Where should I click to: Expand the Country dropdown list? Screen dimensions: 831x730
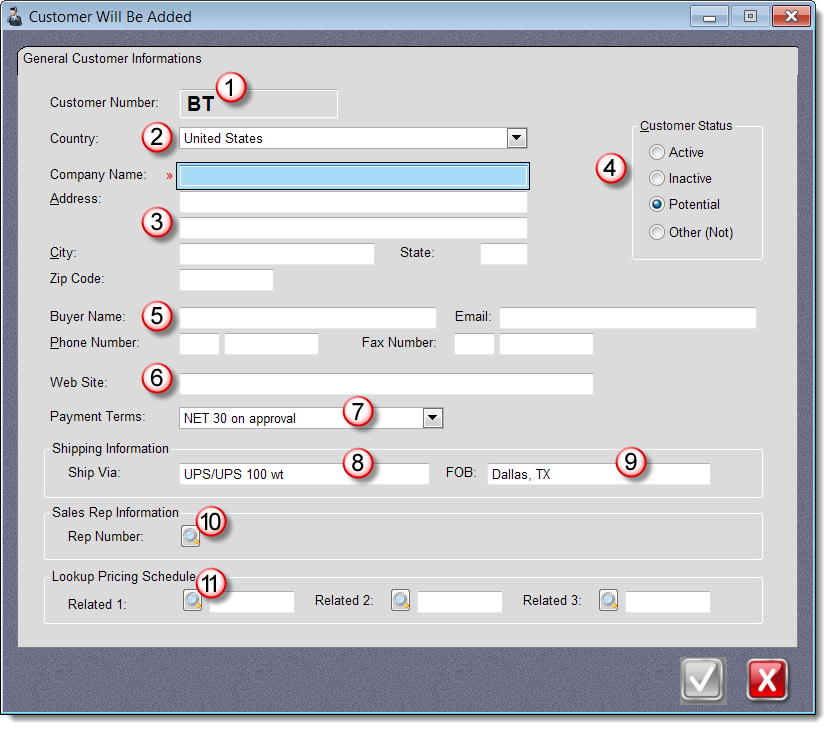point(516,138)
